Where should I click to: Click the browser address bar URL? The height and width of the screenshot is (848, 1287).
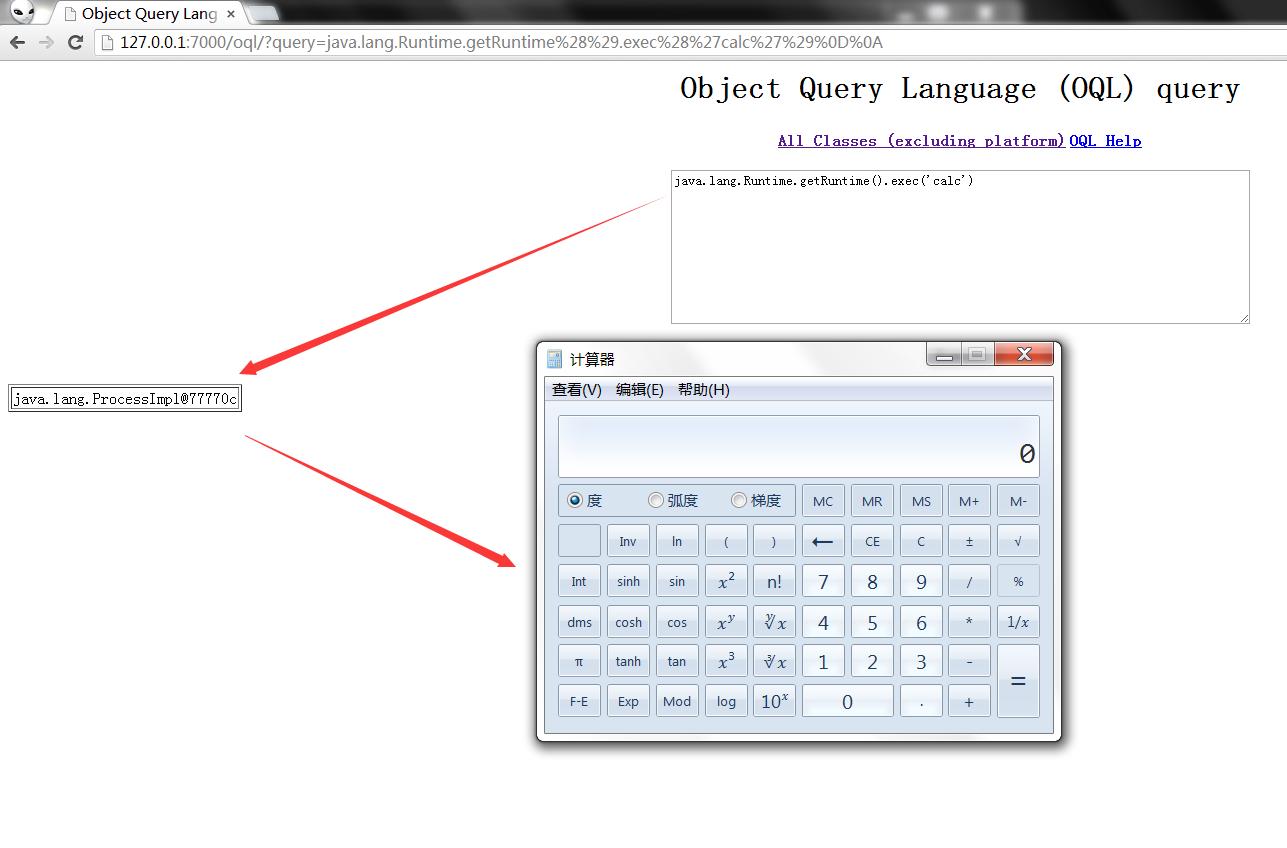tap(500, 42)
